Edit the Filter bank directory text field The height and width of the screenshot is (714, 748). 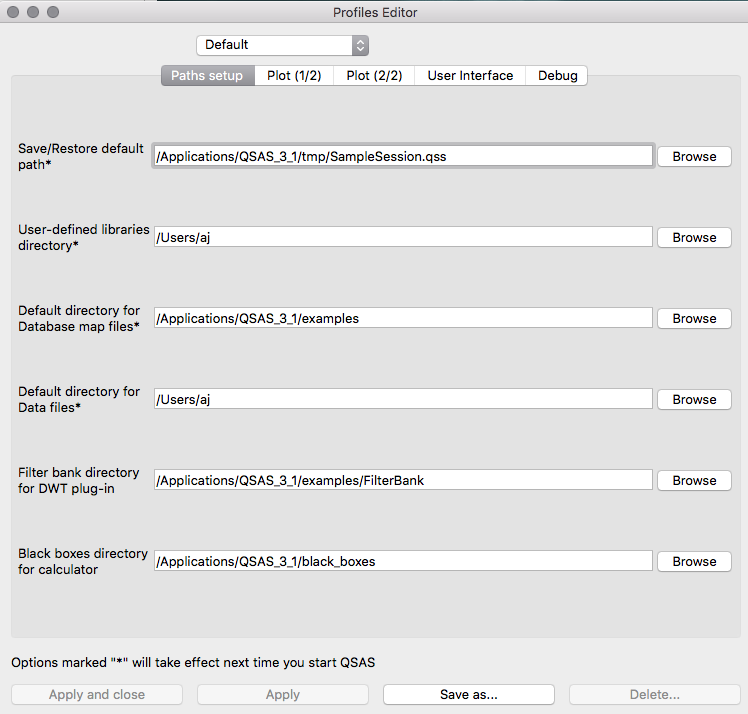tap(403, 481)
